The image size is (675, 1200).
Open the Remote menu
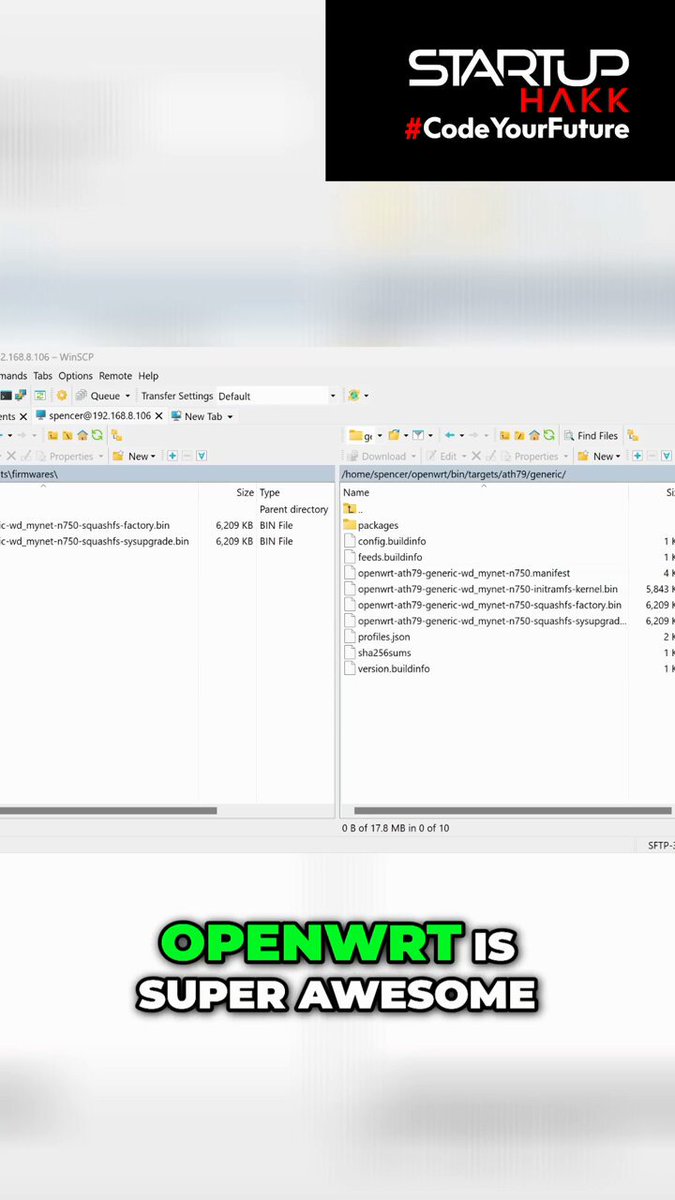[115, 376]
